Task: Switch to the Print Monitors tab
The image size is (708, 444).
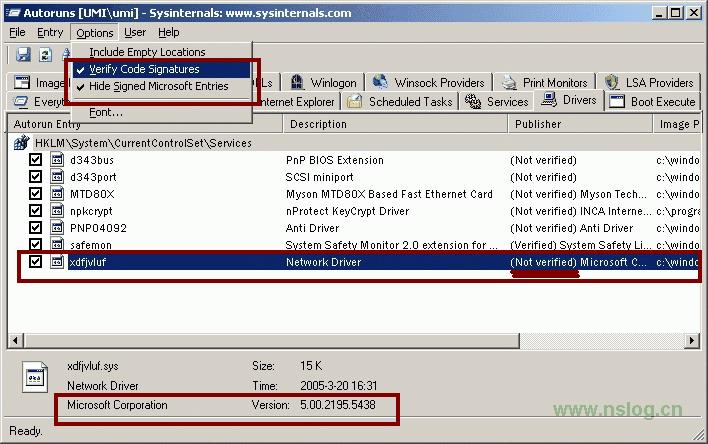Action: click(544, 83)
